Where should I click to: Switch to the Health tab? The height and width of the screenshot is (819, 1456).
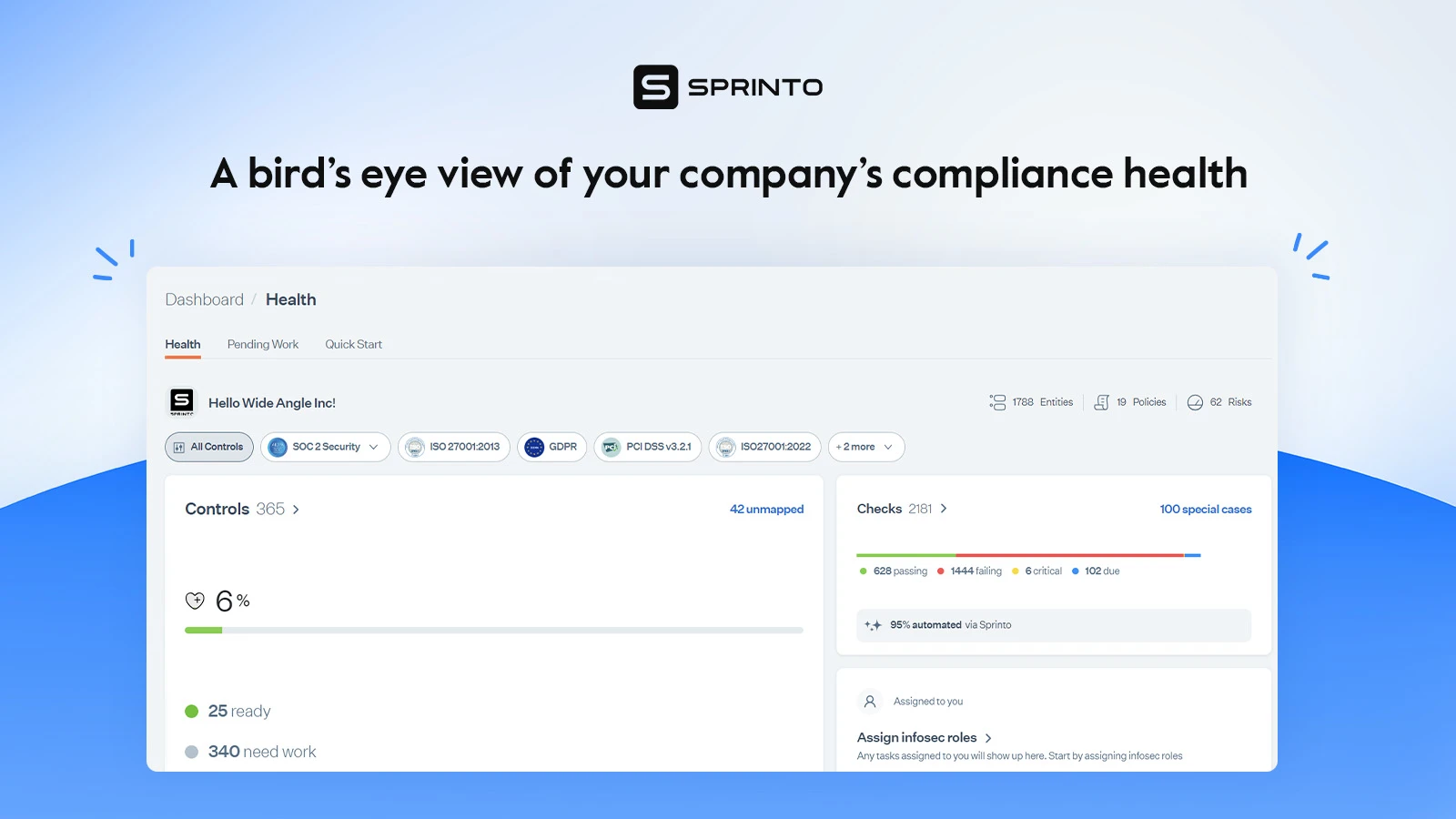[183, 344]
